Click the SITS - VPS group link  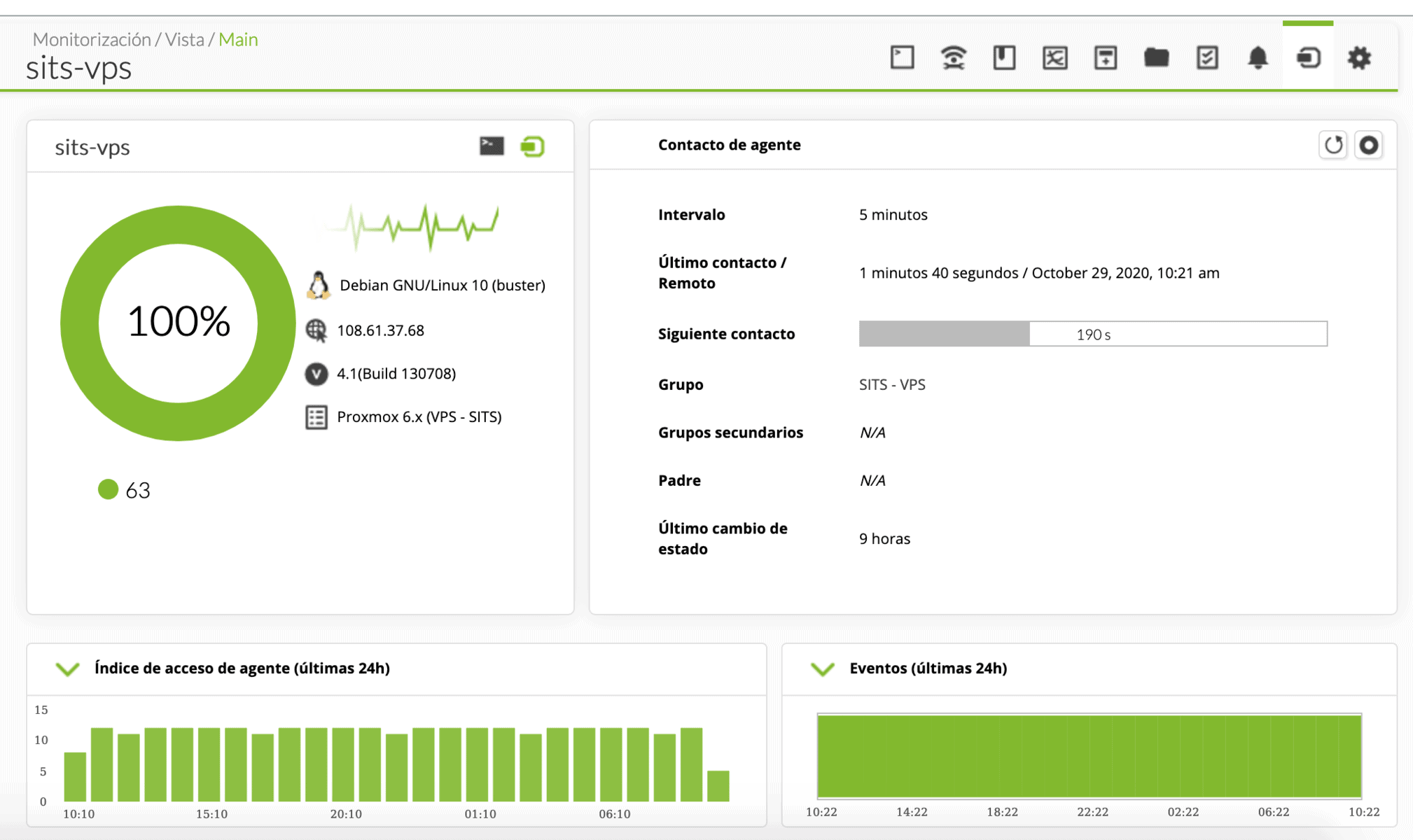pyautogui.click(x=892, y=384)
